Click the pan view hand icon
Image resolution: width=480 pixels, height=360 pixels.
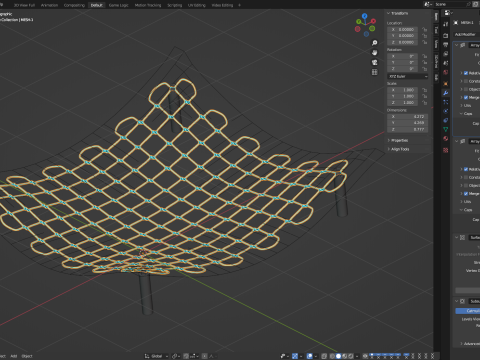coord(375,52)
